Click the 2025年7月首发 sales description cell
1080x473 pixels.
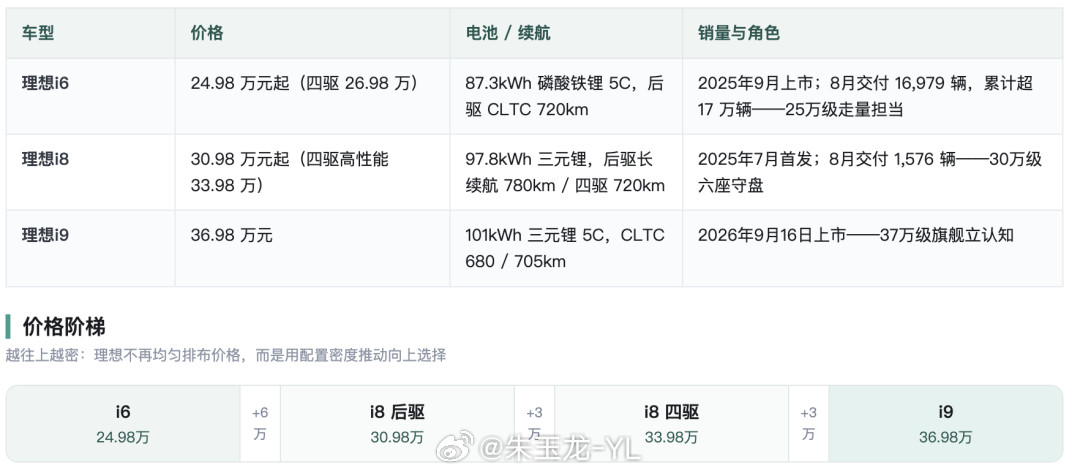[872, 172]
